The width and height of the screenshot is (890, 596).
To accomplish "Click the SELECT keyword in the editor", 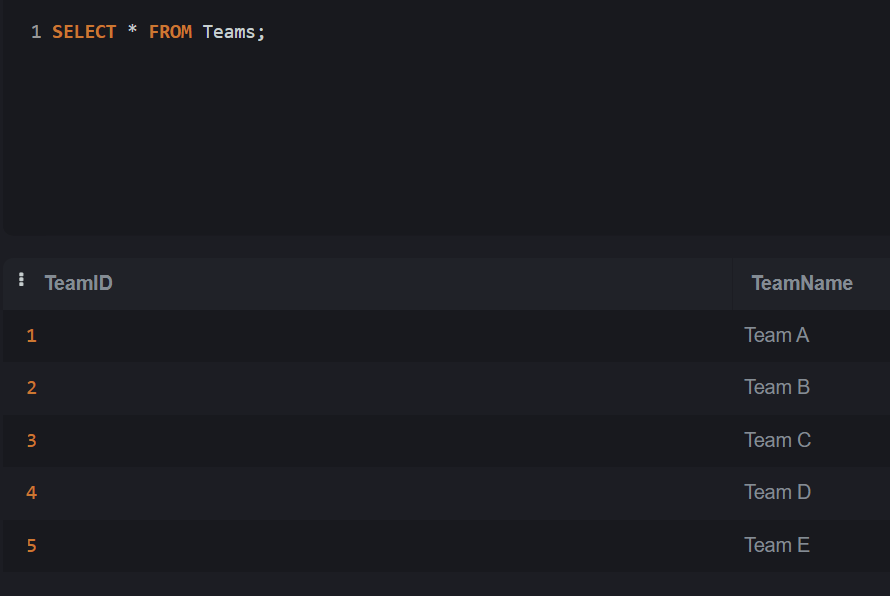I will tap(84, 32).
